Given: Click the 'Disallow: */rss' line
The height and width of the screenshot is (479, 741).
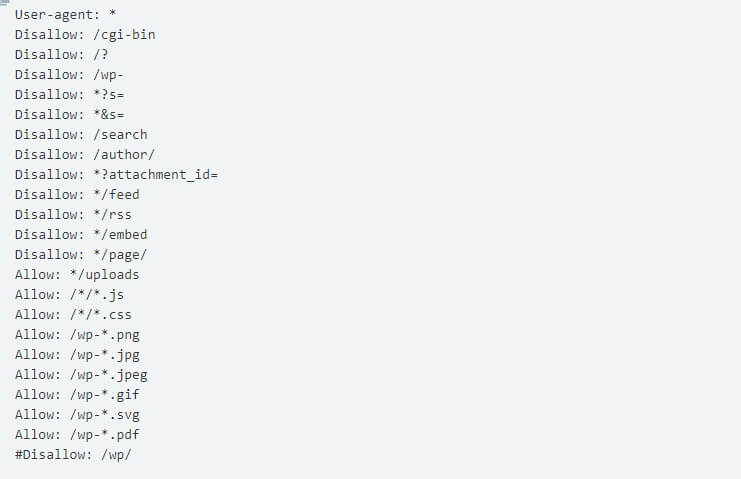Looking at the screenshot, I should point(73,214).
